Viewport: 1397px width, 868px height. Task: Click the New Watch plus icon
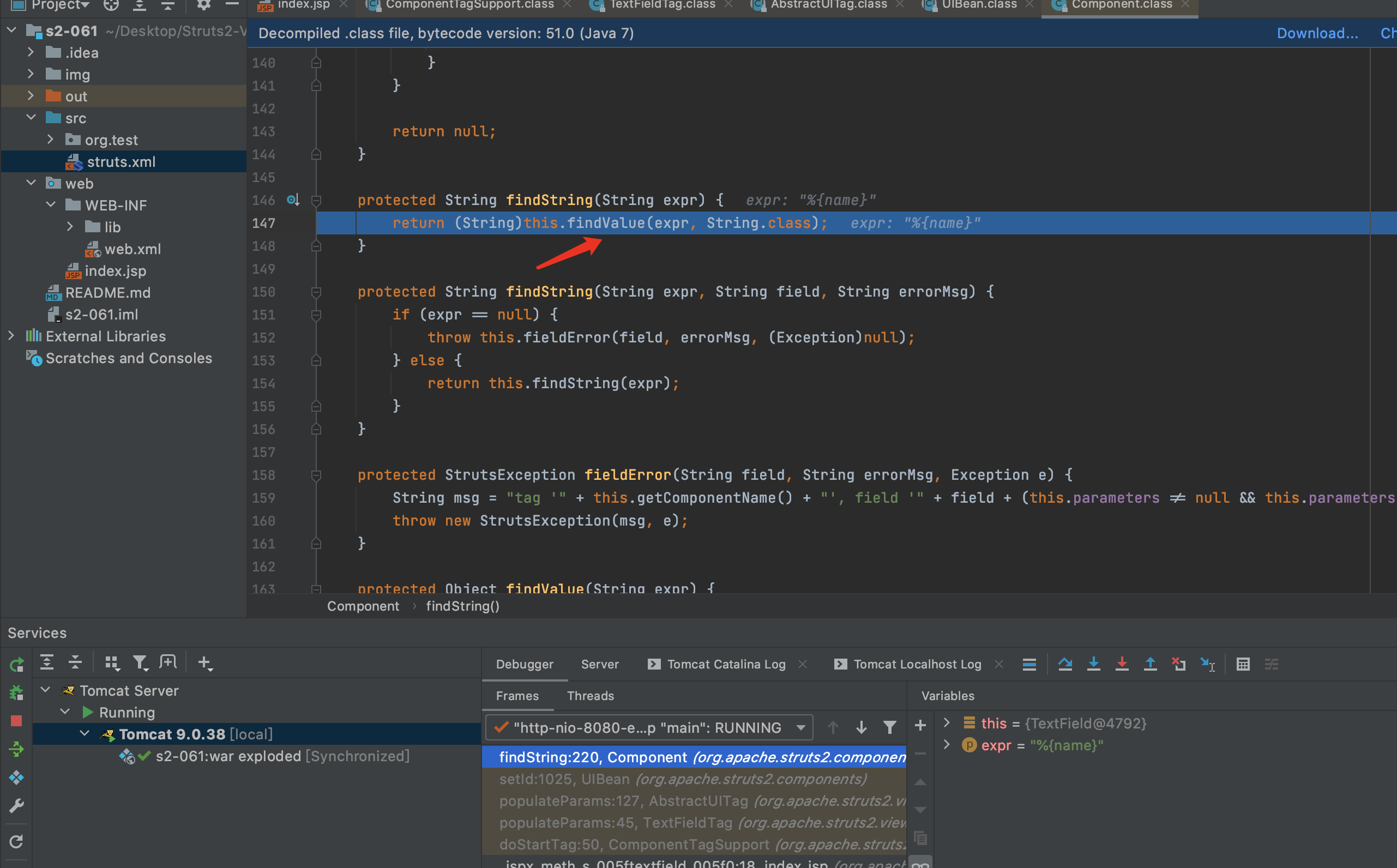[920, 726]
